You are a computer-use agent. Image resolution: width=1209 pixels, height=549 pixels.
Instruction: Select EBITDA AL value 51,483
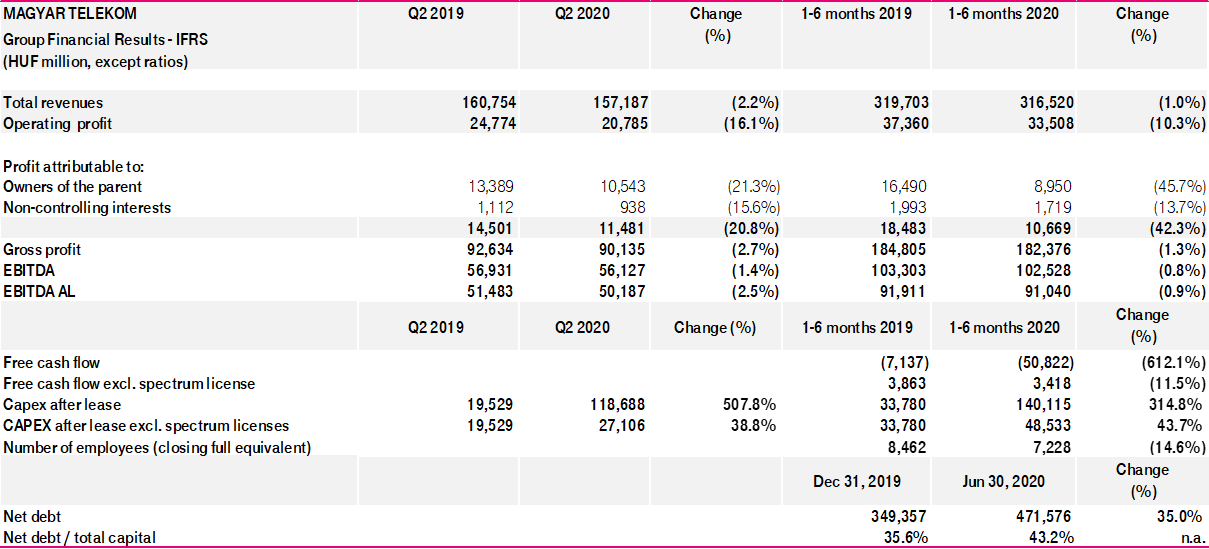pyautogui.click(x=491, y=291)
